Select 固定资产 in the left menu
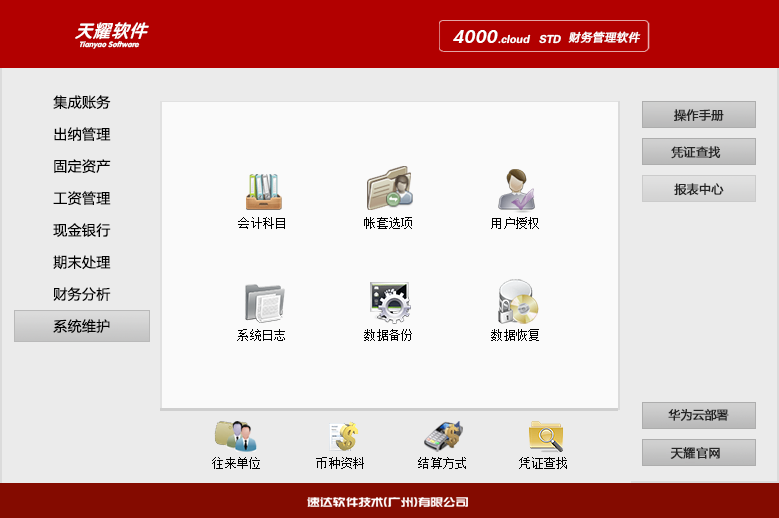Viewport: 779px width, 518px height. 81,166
